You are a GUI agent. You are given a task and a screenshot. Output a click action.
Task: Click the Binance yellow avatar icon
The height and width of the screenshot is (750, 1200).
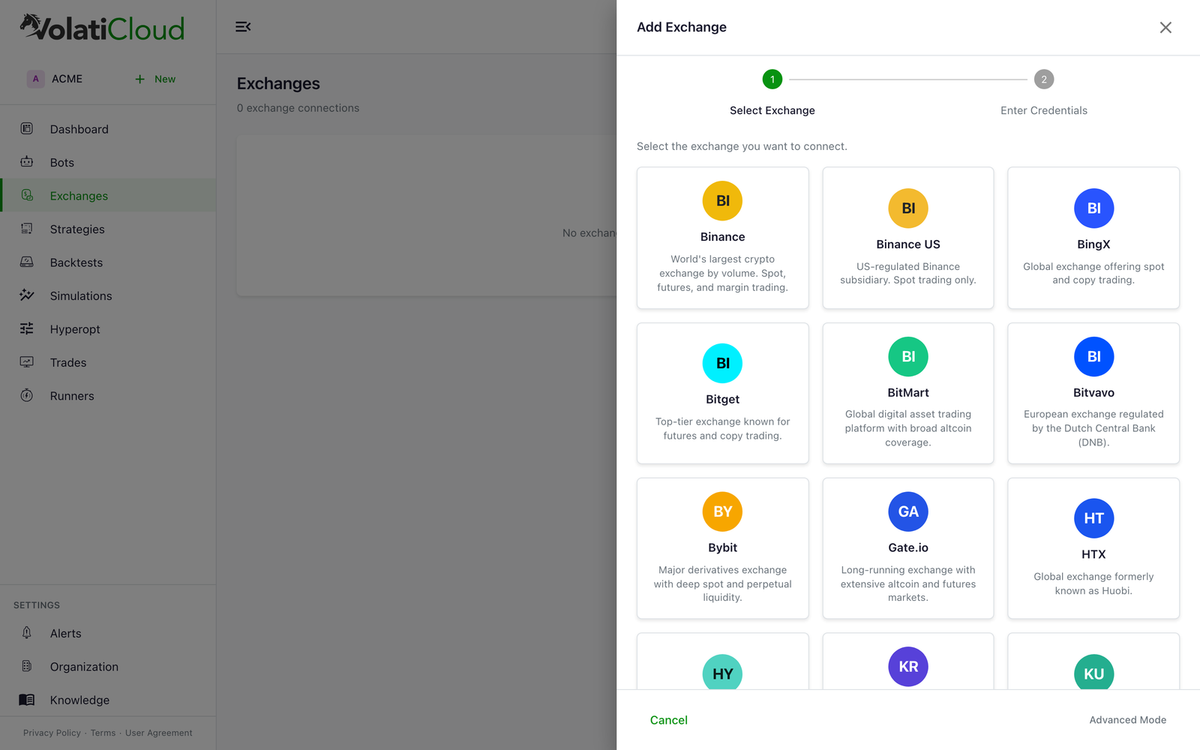click(723, 201)
